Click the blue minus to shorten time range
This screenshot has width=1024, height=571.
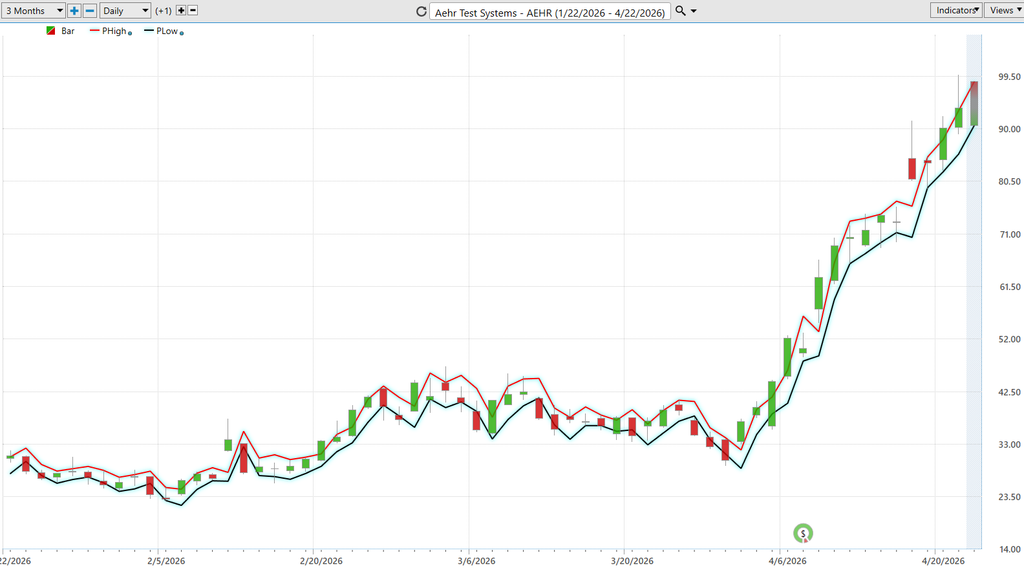[89, 10]
